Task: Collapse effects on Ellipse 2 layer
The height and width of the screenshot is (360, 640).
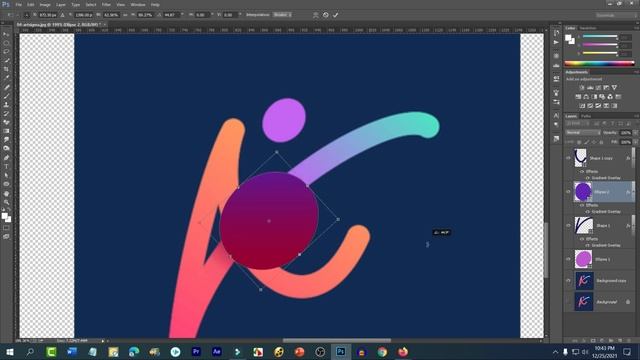Action: (x=632, y=192)
